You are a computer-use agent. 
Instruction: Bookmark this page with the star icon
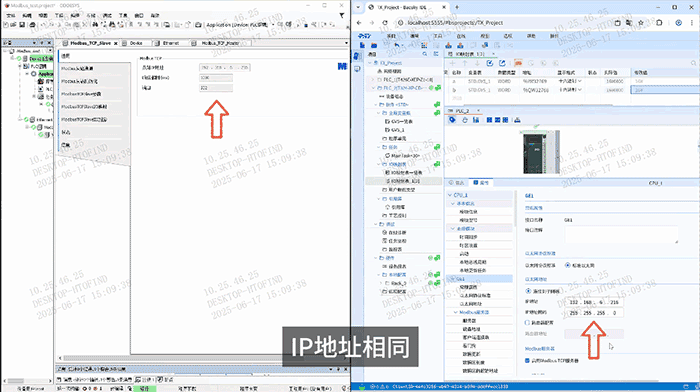(x=641, y=22)
